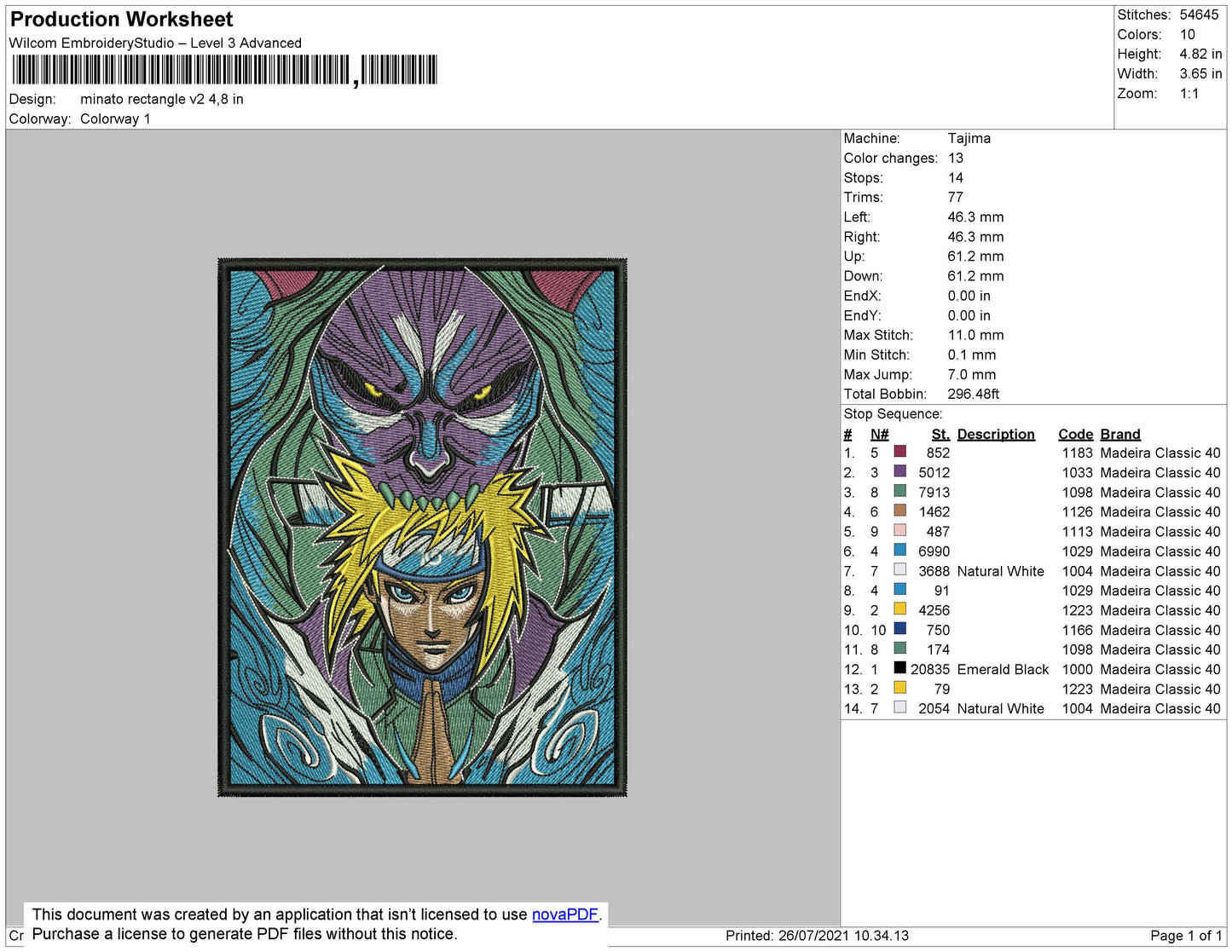Click the 'Description' column header

[x=996, y=435]
